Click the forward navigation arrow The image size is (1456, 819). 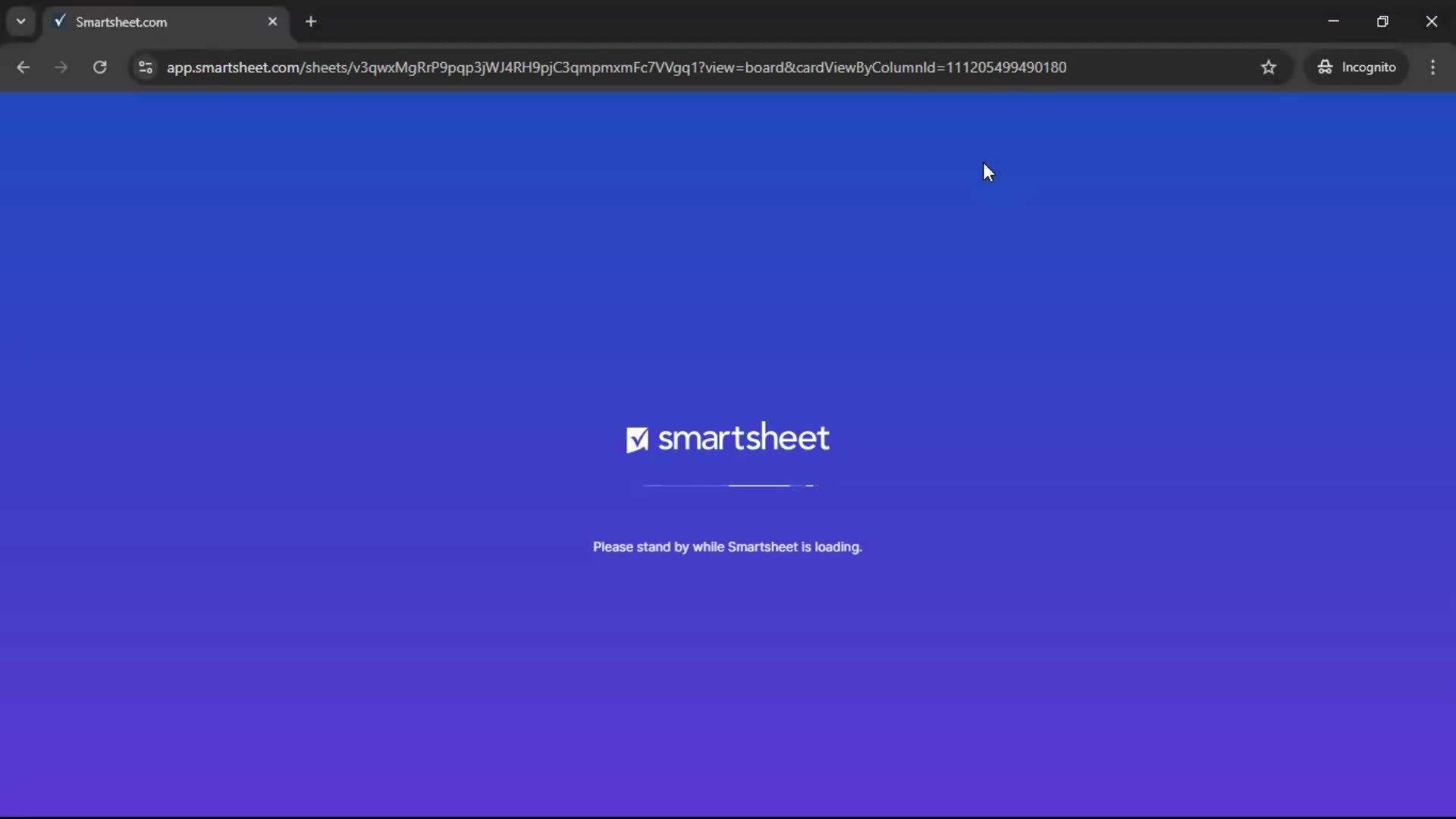coord(61,67)
